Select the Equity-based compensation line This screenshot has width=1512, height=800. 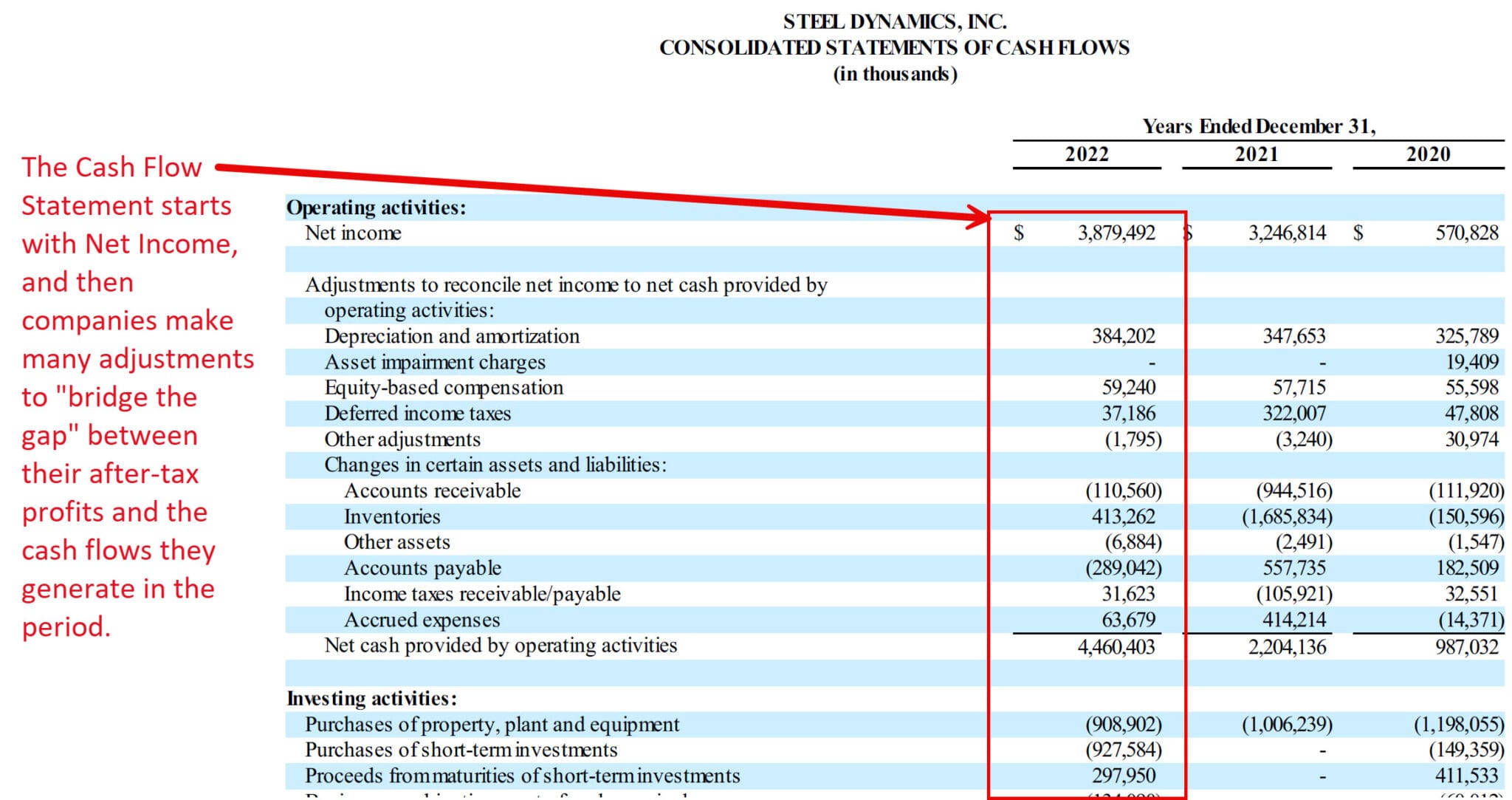click(444, 387)
